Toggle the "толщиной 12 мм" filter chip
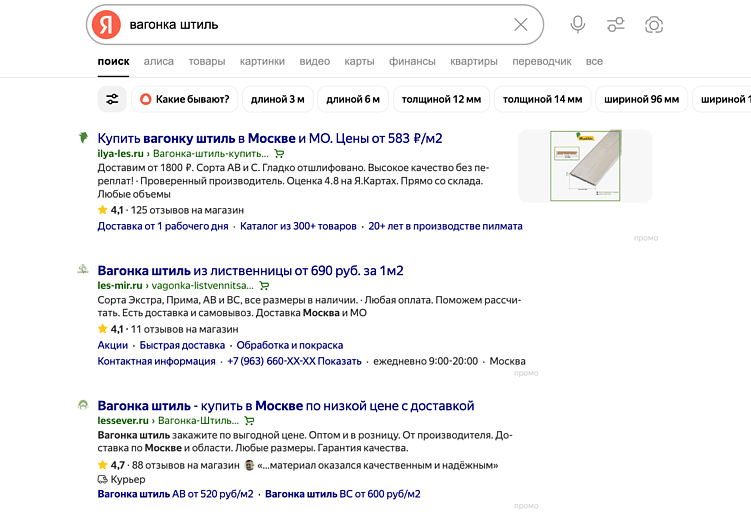Screen dimensions: 751x523 [441, 99]
